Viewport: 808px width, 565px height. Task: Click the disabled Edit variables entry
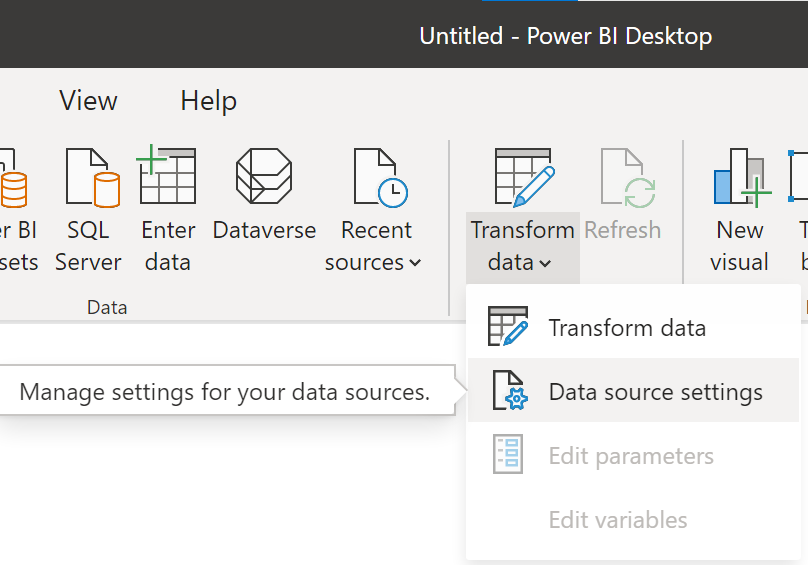(x=633, y=519)
